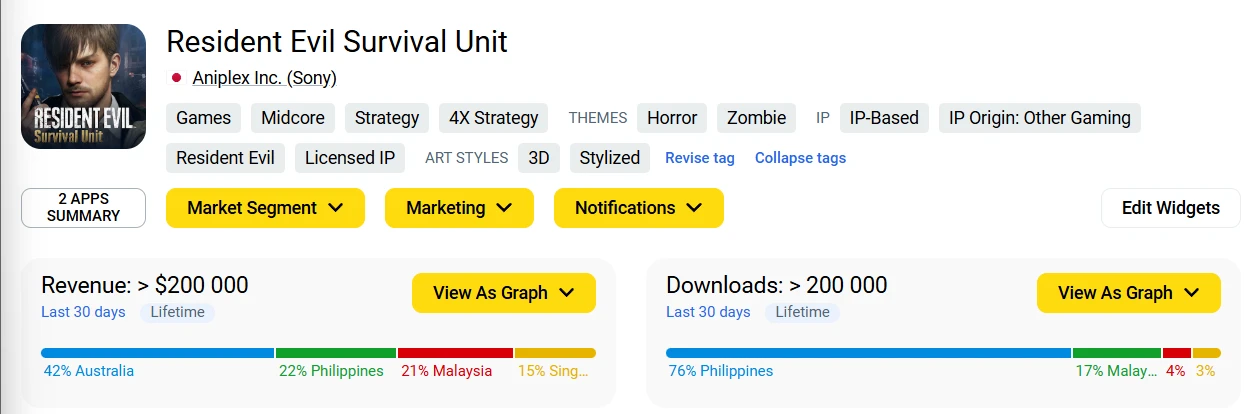Click the red dot beside Aniplex publisher
Viewport: 1249px width, 414px height.
[177, 78]
